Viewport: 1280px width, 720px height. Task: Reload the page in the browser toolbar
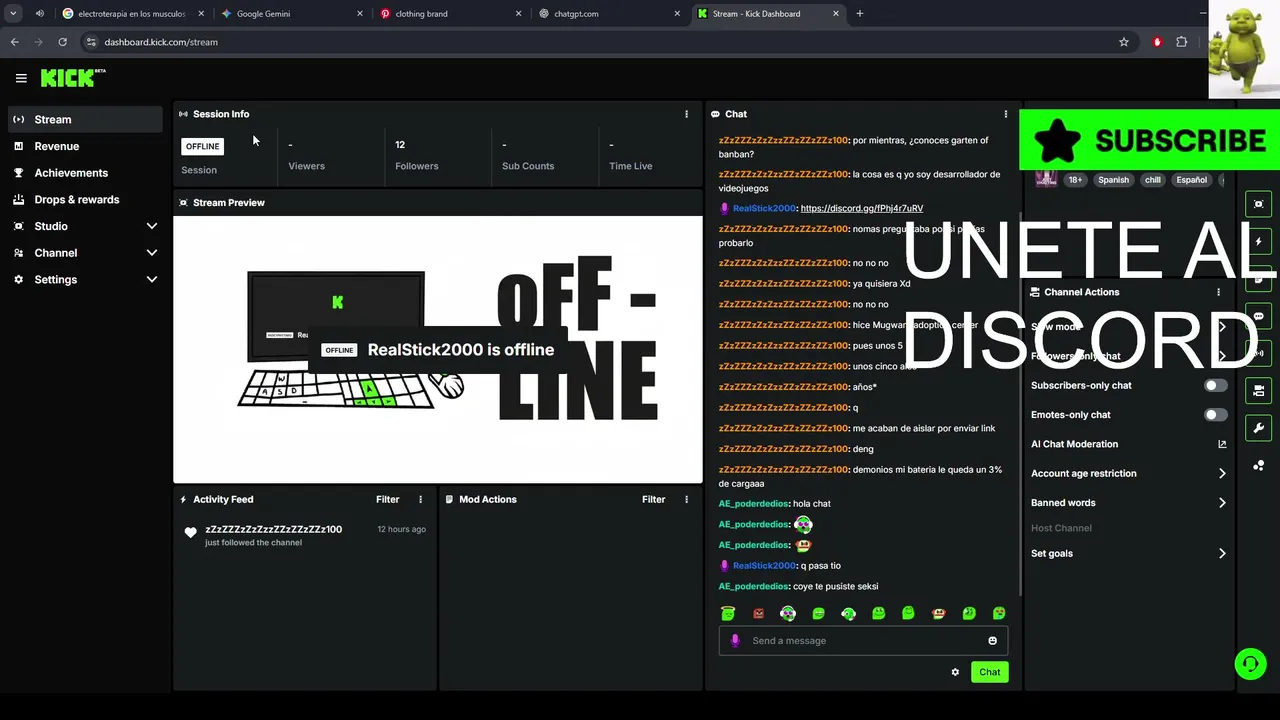click(62, 42)
